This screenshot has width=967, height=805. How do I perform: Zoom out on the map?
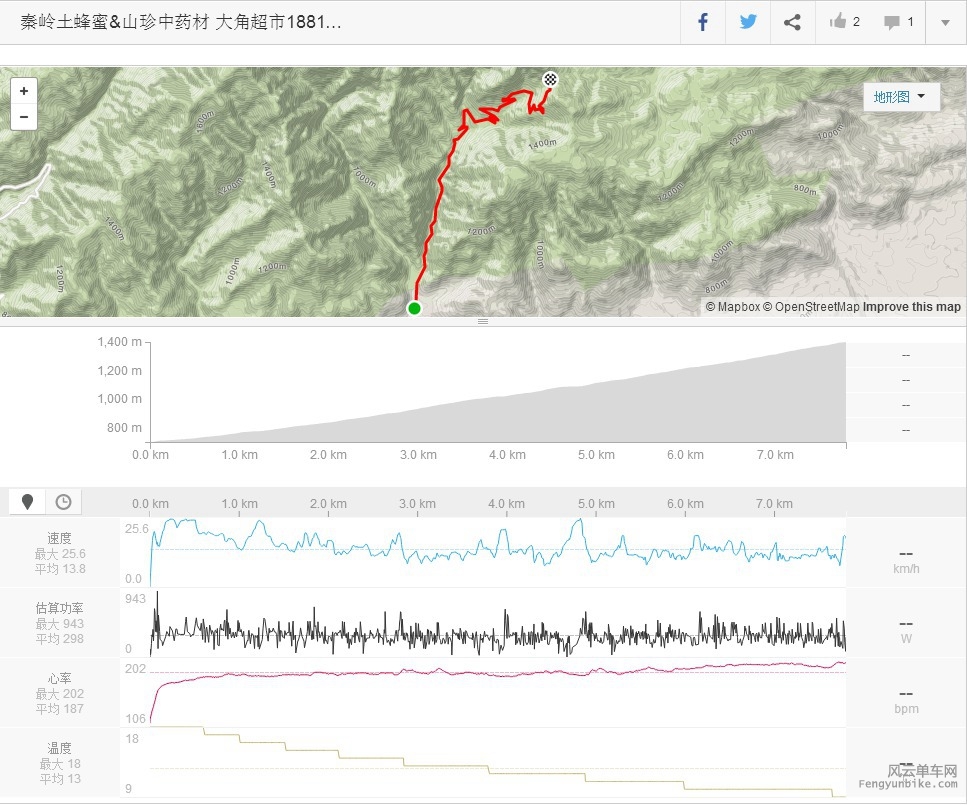(24, 117)
